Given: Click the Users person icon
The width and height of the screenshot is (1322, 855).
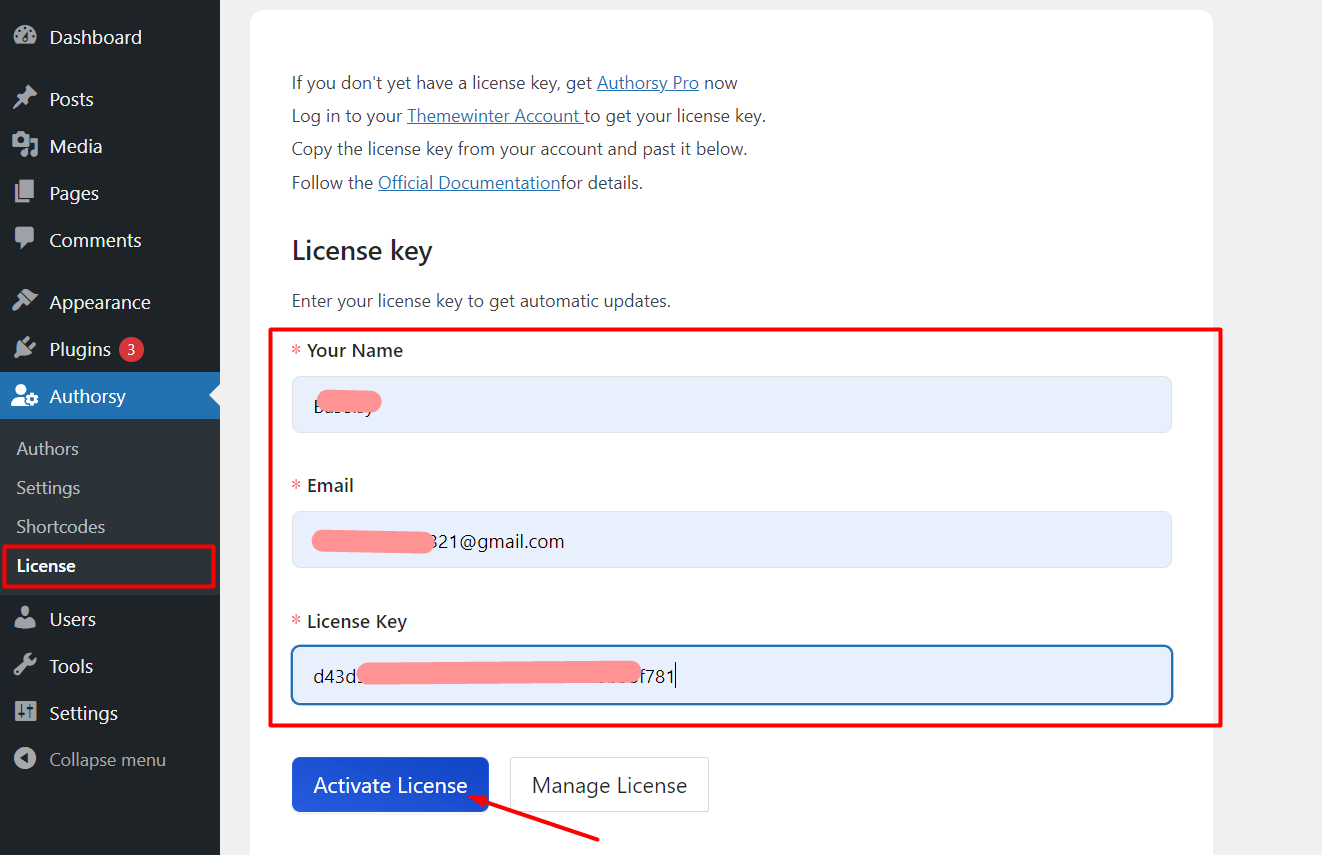Looking at the screenshot, I should tap(25, 619).
